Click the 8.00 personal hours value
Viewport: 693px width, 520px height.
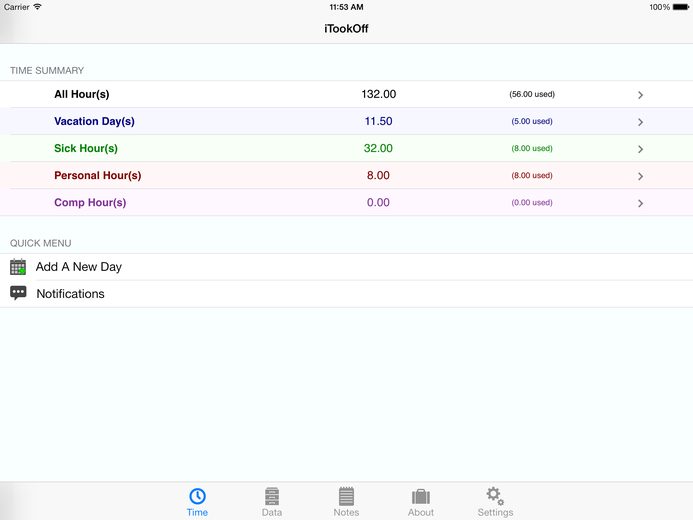pos(378,175)
